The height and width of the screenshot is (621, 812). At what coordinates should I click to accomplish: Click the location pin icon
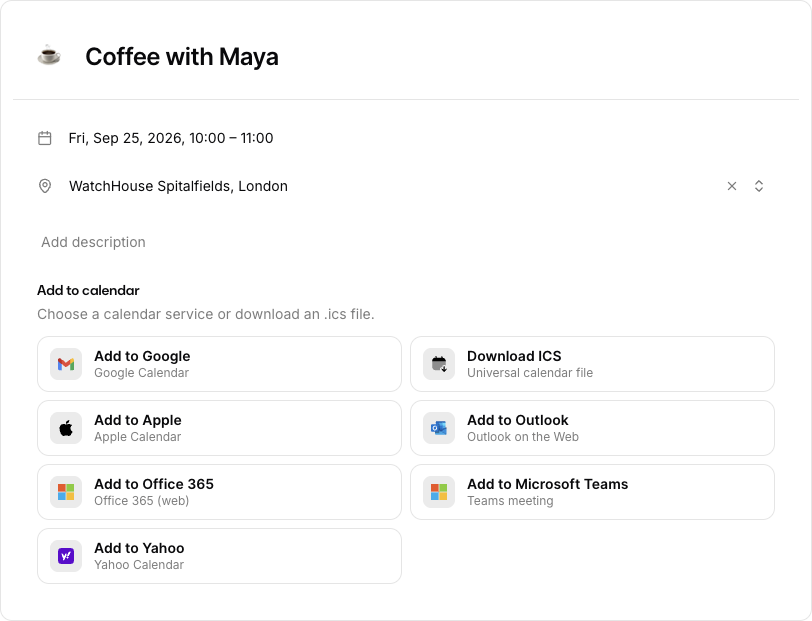45,186
